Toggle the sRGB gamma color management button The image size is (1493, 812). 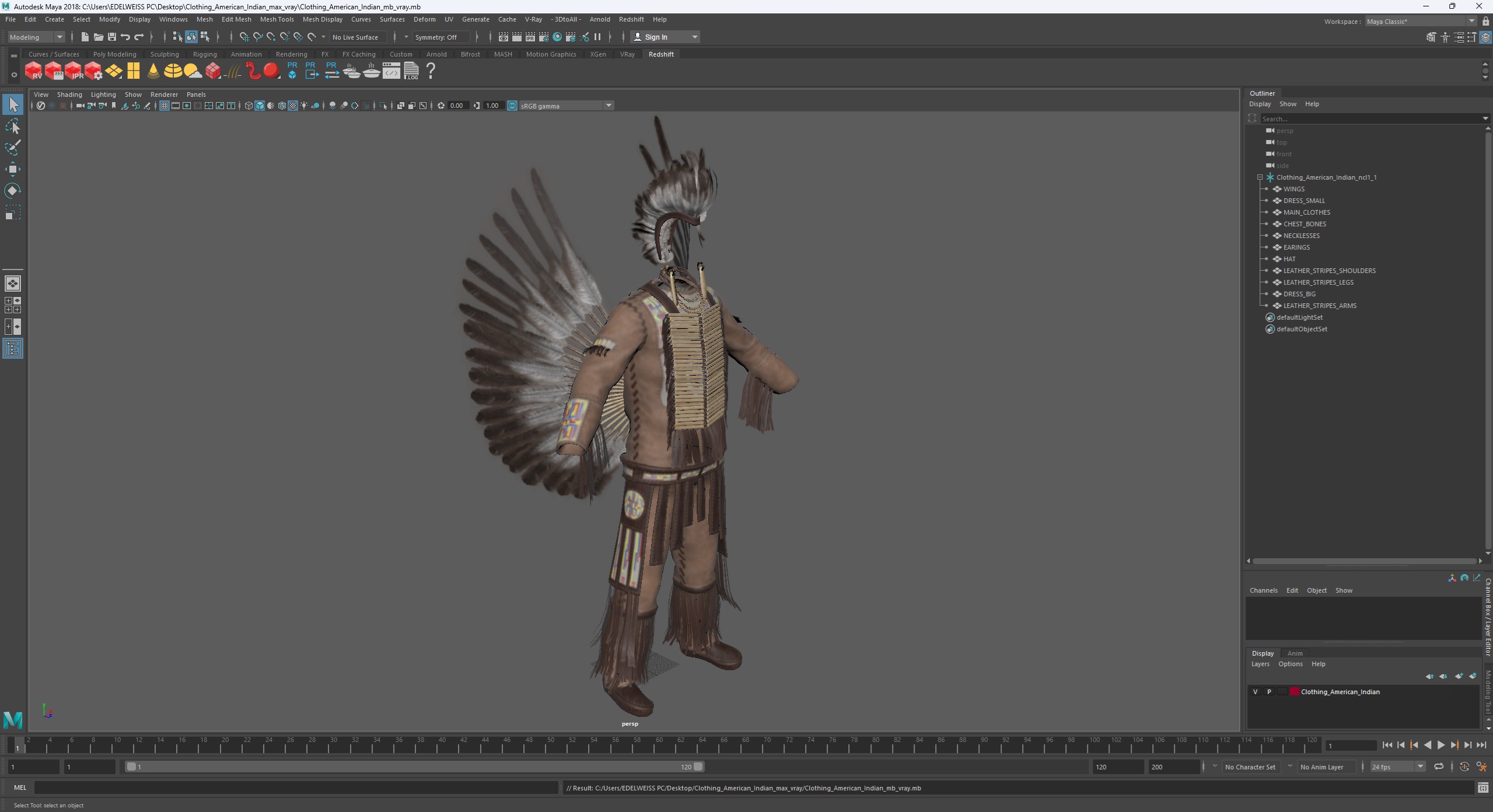[512, 106]
